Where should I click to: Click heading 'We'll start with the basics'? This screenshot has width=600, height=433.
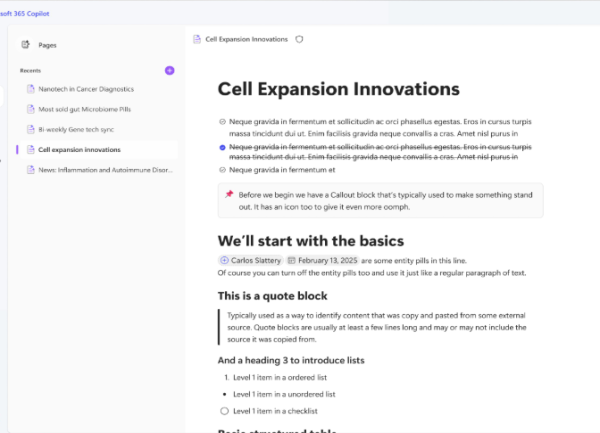pos(311,241)
